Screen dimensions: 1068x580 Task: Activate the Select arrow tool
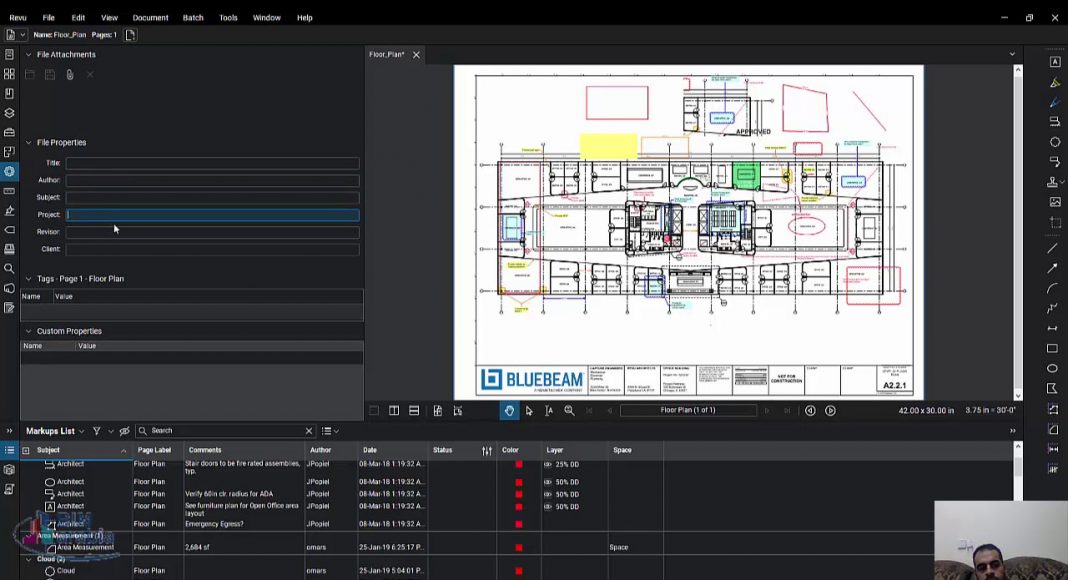(529, 410)
